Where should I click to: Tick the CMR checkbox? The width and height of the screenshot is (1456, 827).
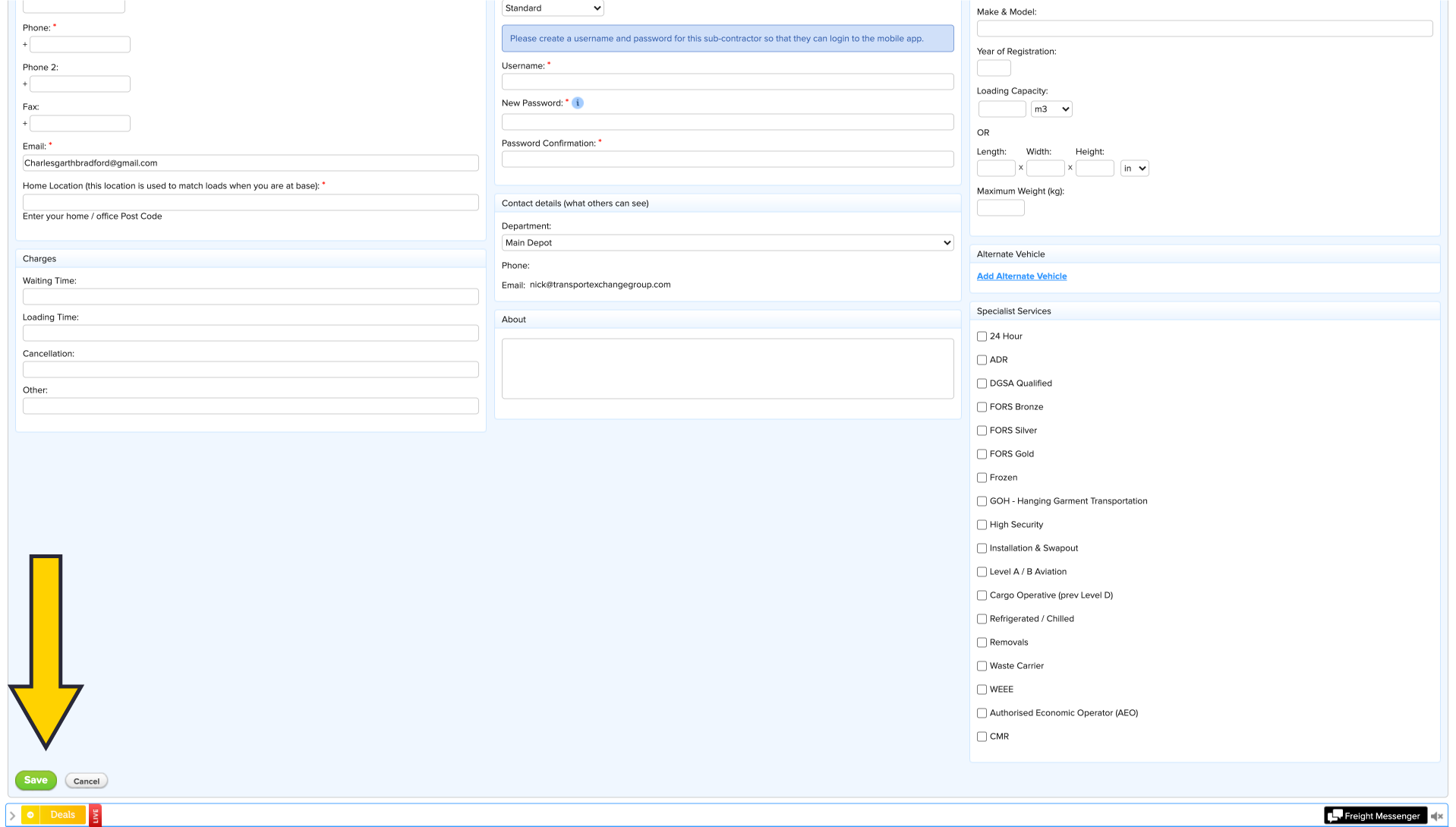982,737
